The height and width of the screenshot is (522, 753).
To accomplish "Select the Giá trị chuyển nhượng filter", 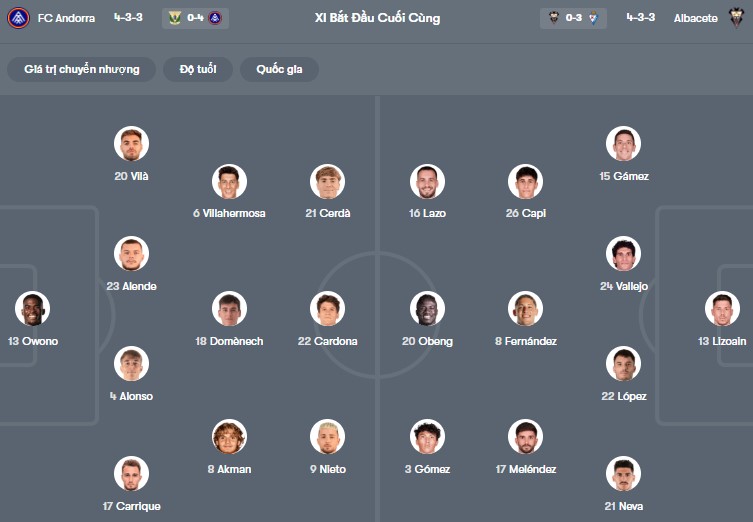I will coord(82,69).
